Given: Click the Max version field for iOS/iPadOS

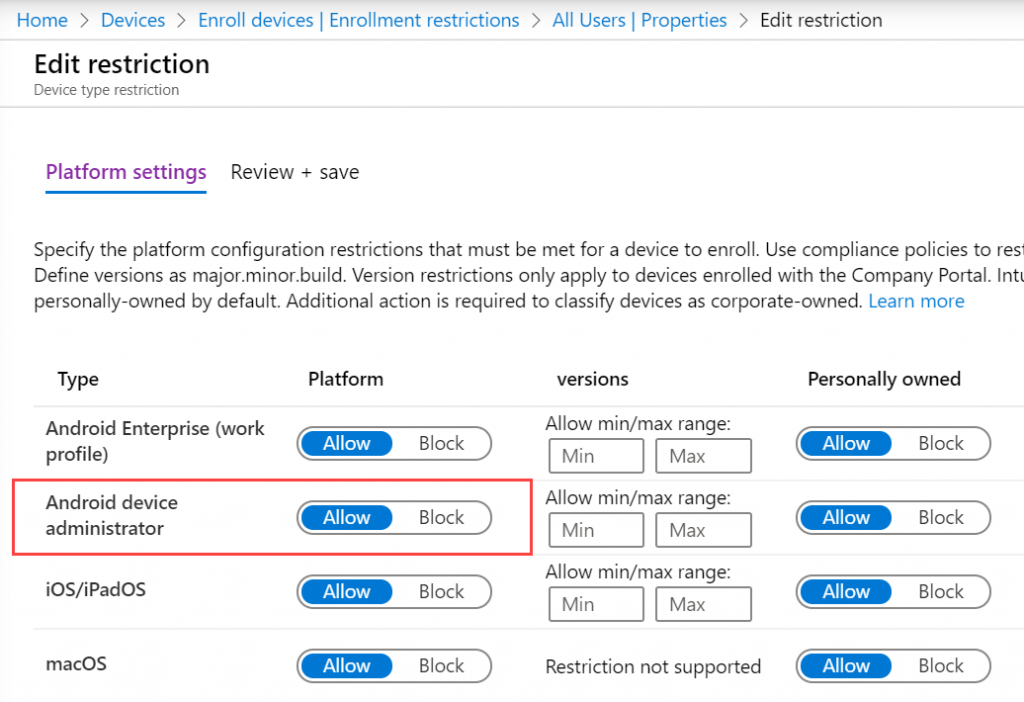Looking at the screenshot, I should tap(703, 604).
